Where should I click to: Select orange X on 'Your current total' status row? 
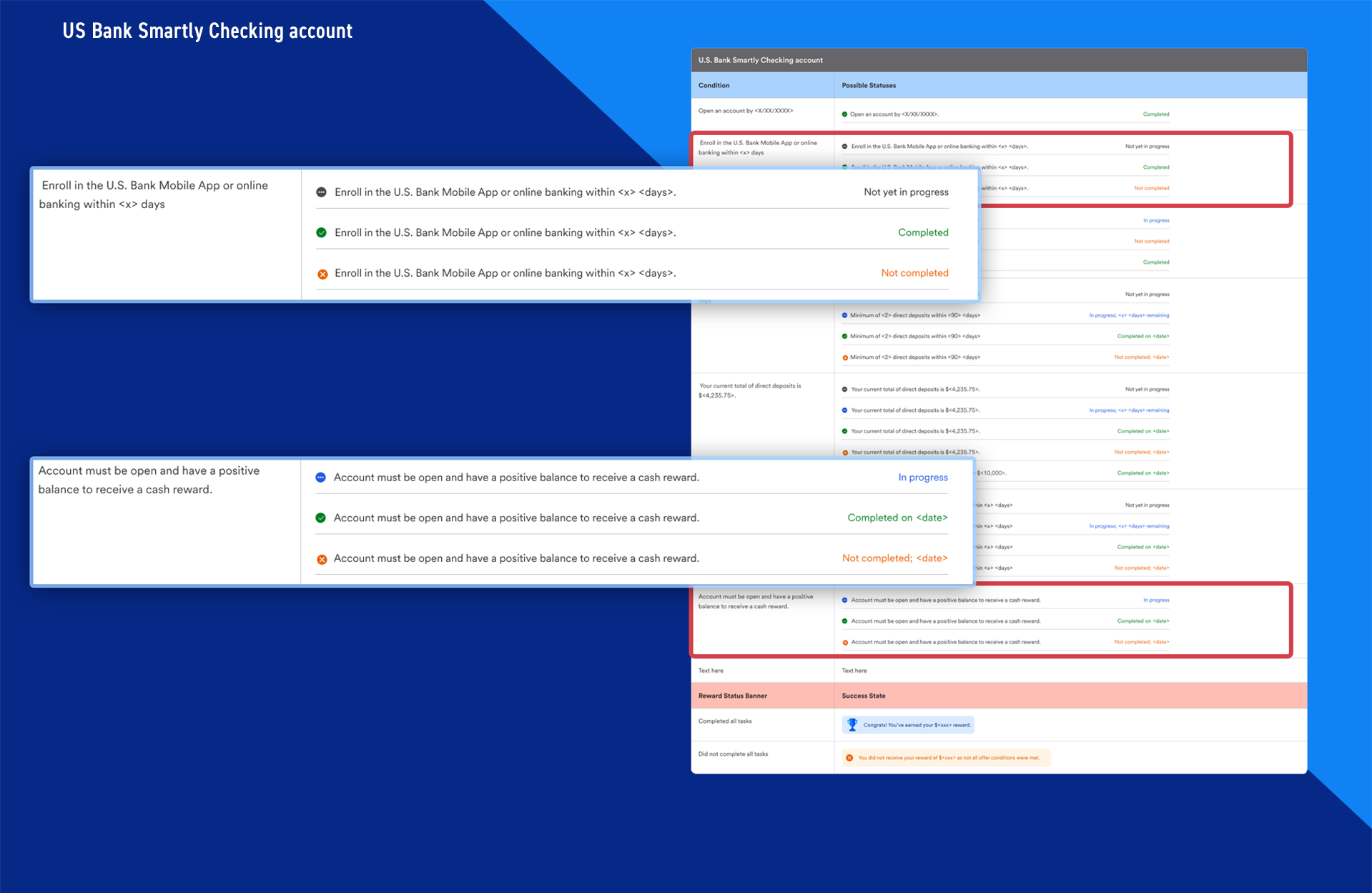tap(845, 453)
